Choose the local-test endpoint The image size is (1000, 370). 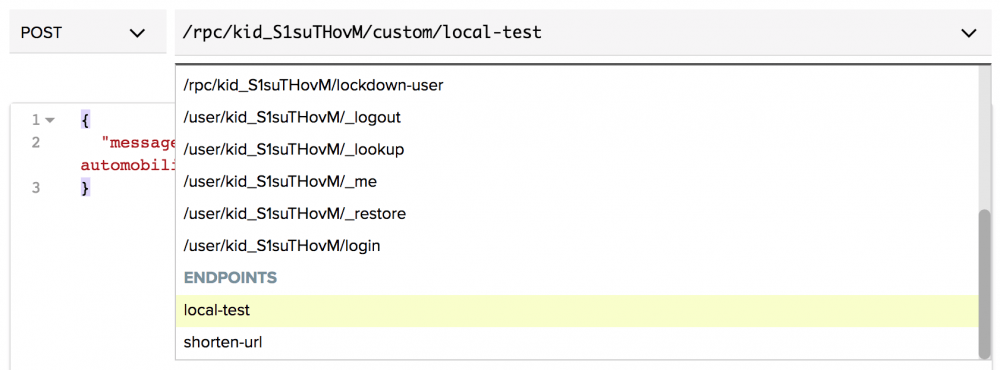577,311
